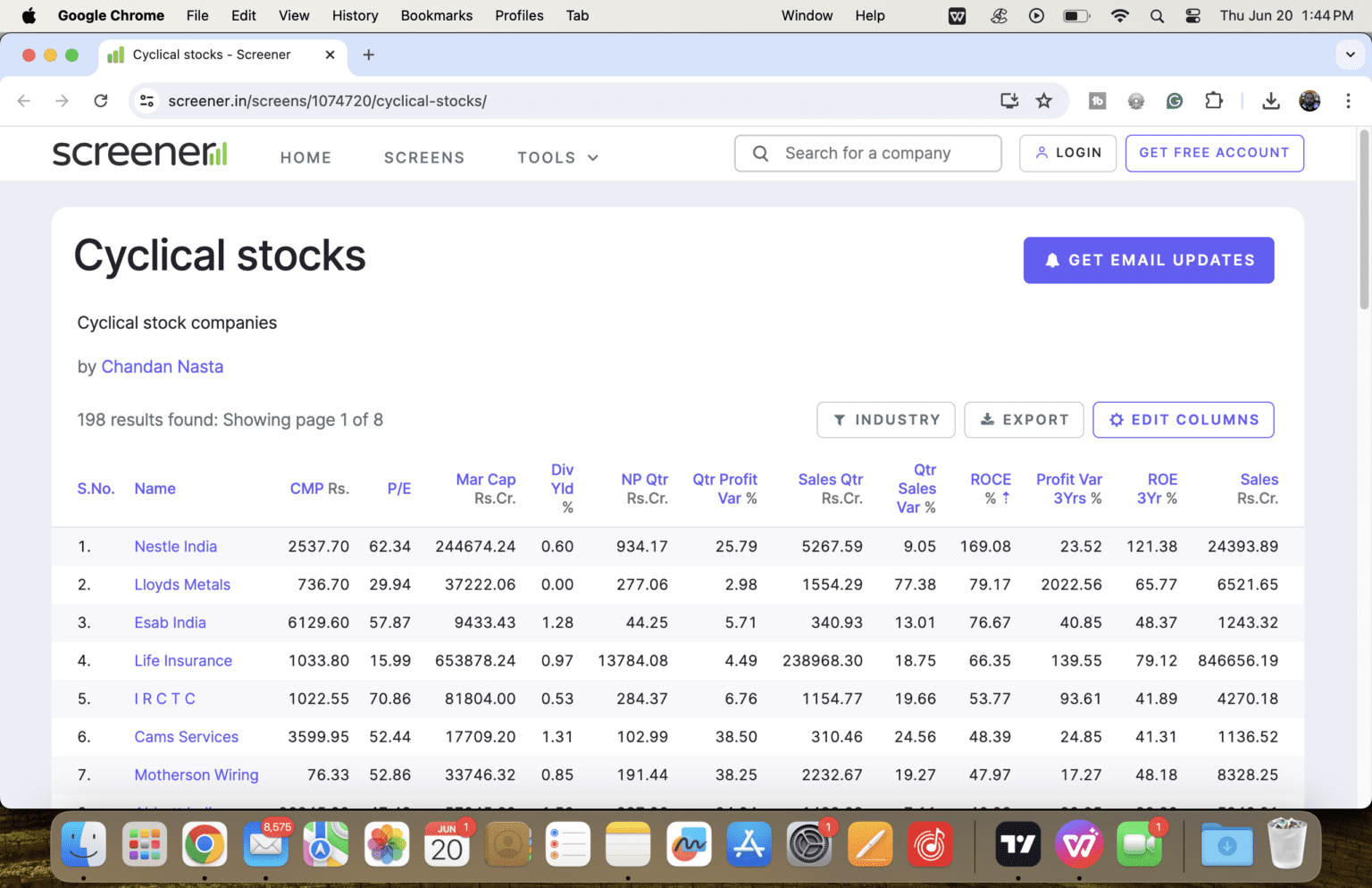Click the site-settings tune icon in the address bar
This screenshot has height=888, width=1372.
click(146, 100)
